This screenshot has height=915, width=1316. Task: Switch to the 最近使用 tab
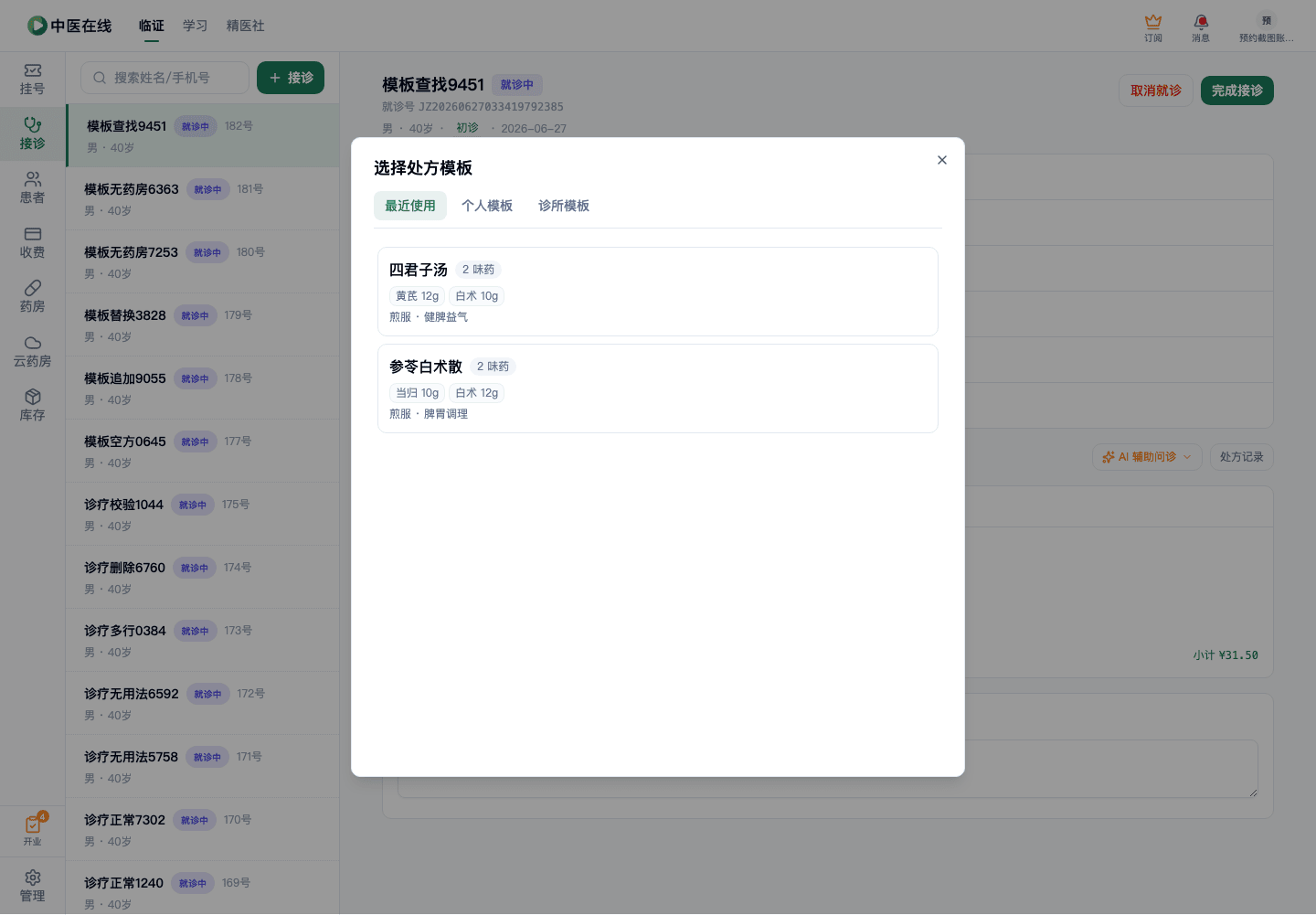[x=410, y=206]
